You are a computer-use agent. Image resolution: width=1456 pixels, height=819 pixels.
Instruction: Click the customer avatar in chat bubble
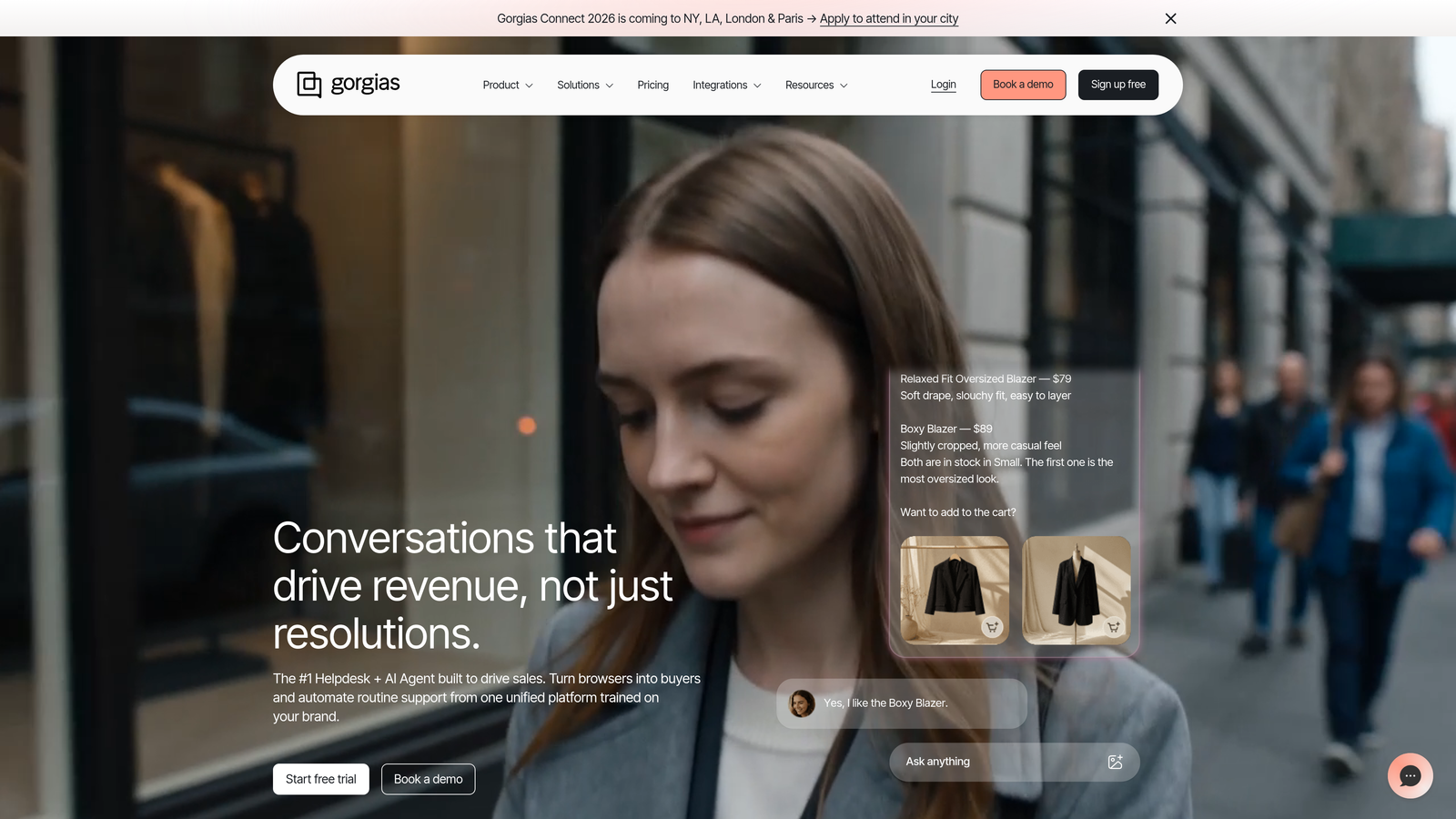pos(802,703)
